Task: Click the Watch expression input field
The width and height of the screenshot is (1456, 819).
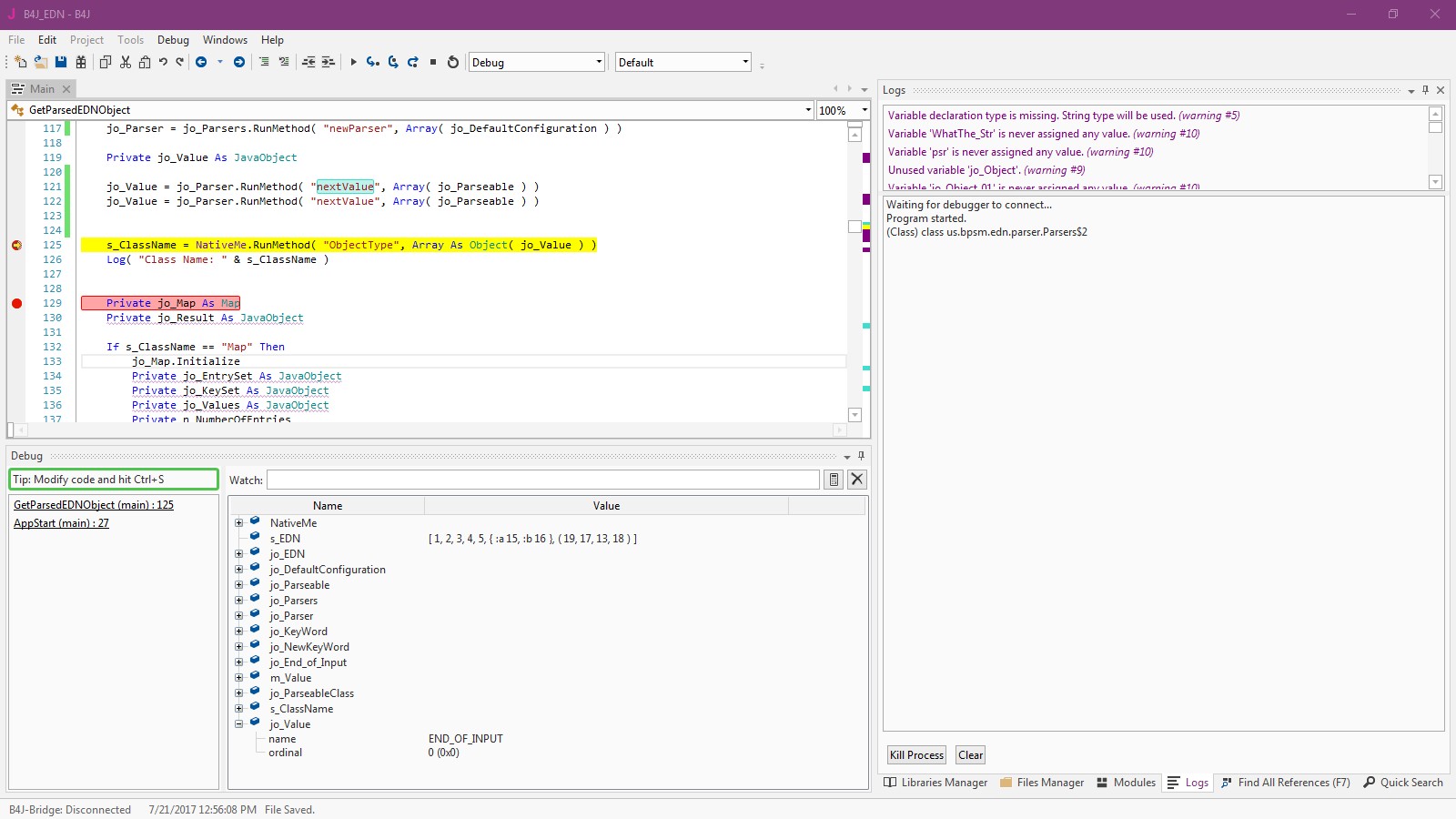Action: pos(542,480)
